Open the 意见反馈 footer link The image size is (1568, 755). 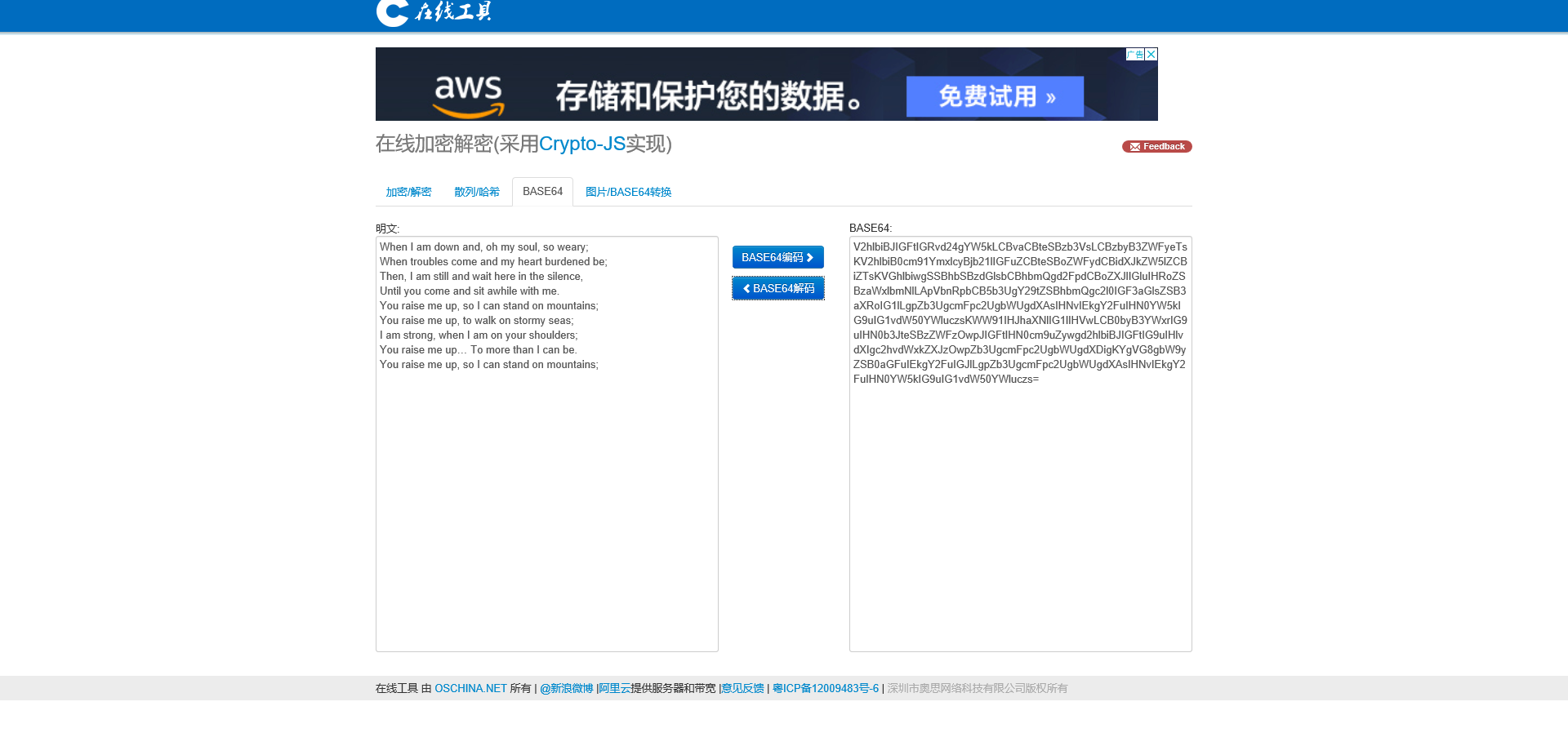tap(742, 688)
